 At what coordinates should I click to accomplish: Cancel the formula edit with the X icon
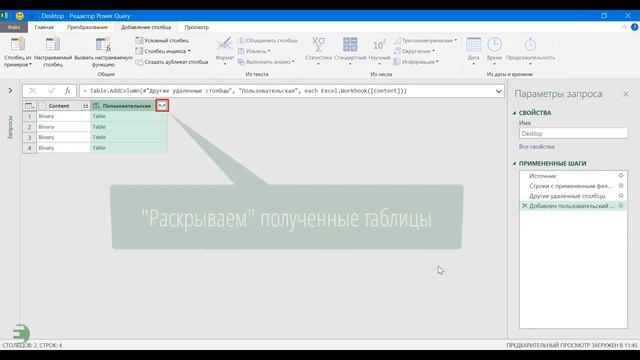click(x=32, y=91)
